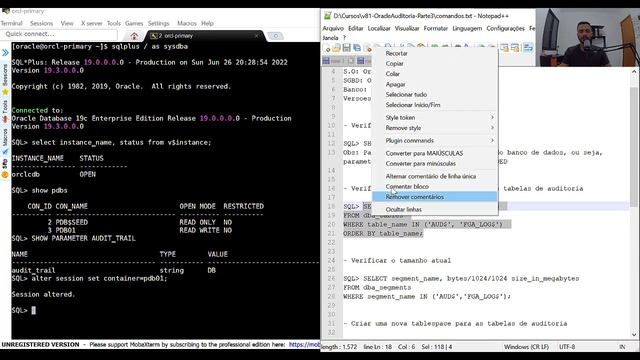
Task: Open the Settings menu in MobaXterm
Action: click(158, 23)
